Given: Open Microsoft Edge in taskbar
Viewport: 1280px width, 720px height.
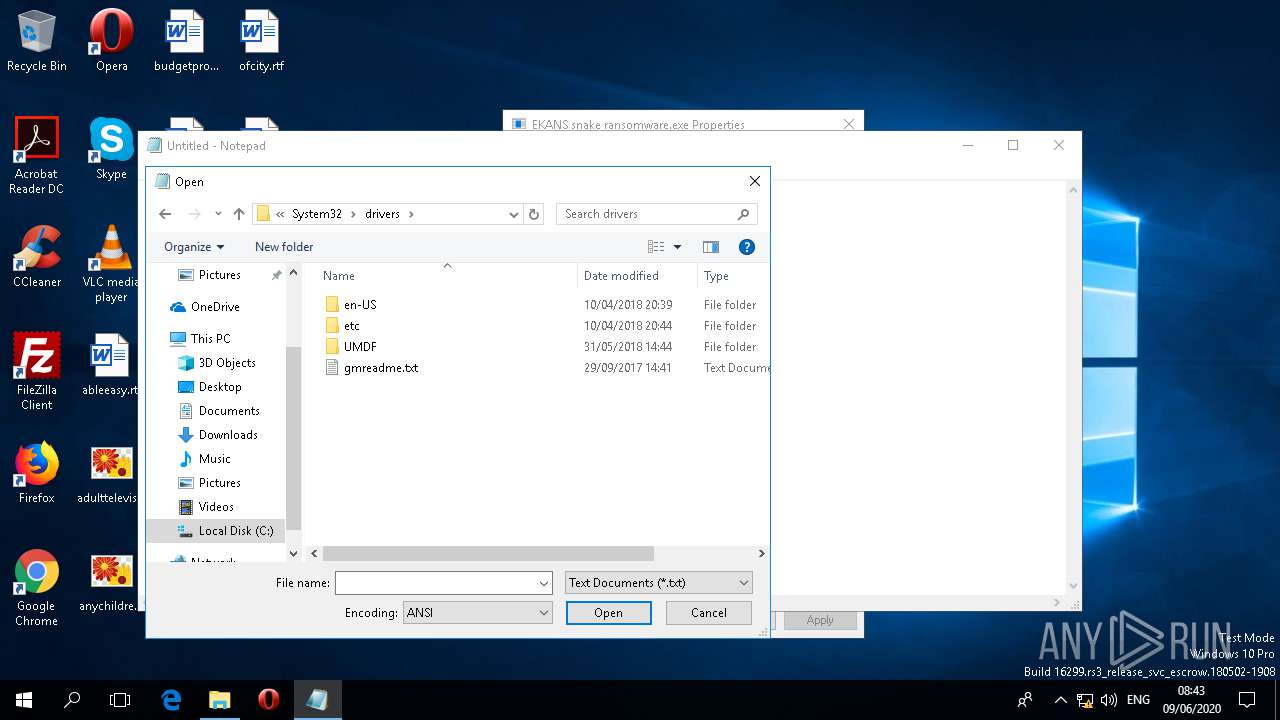Looking at the screenshot, I should 171,700.
